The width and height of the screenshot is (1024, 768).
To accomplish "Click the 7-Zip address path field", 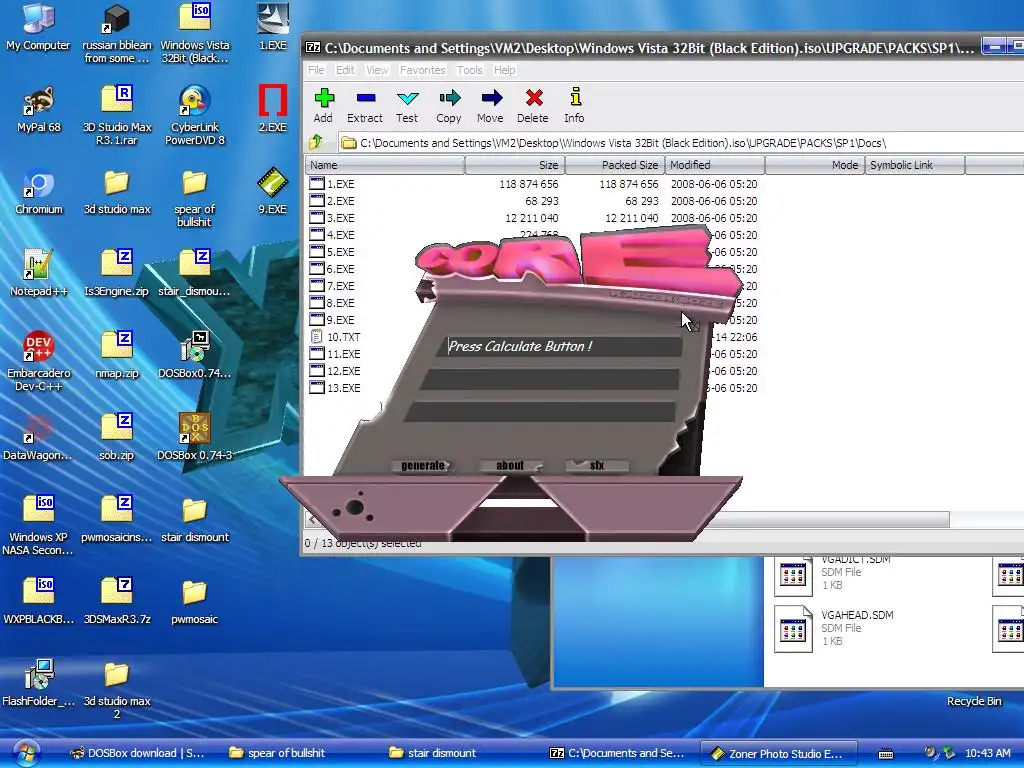I will point(679,142).
